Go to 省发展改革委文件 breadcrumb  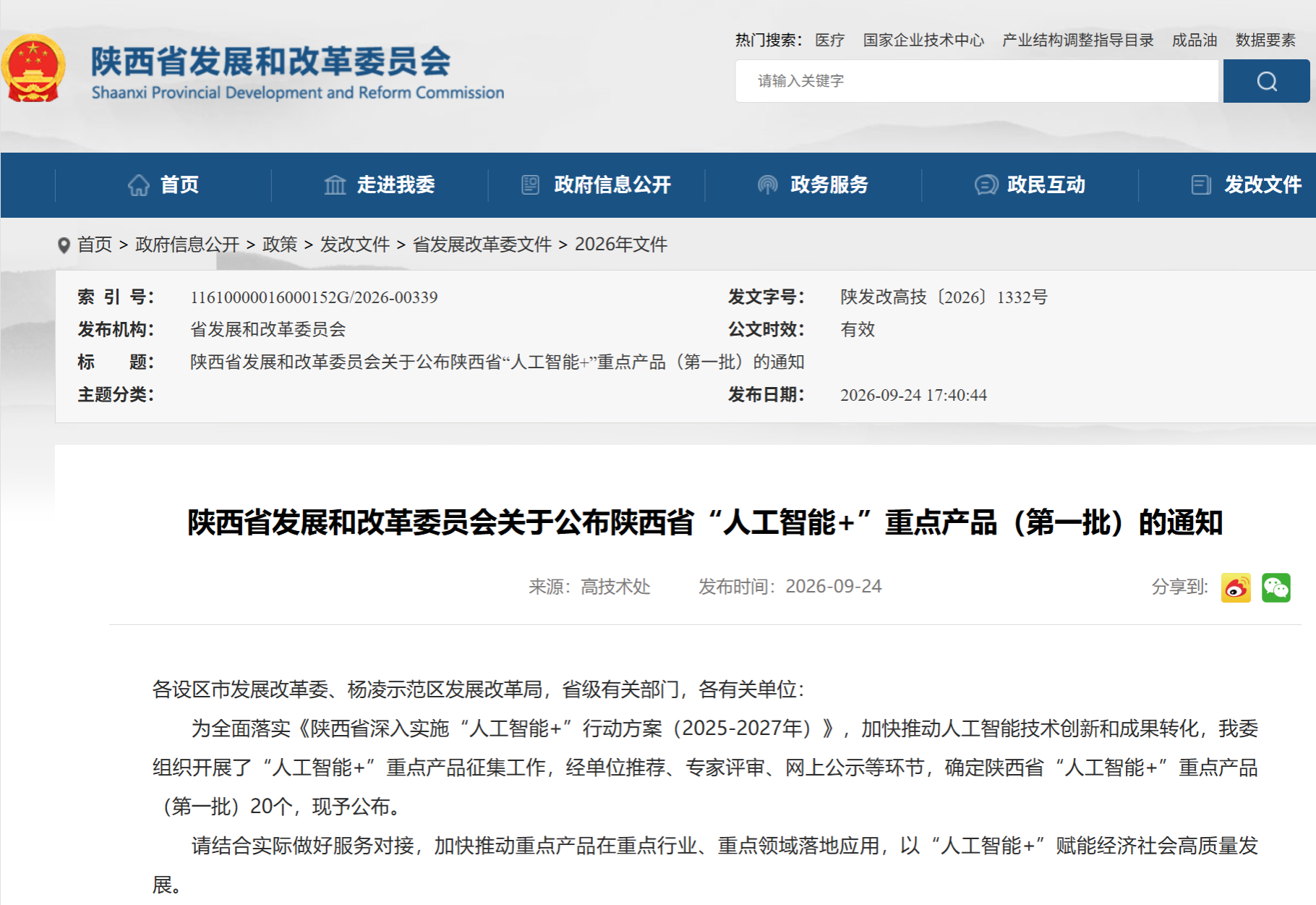[482, 245]
